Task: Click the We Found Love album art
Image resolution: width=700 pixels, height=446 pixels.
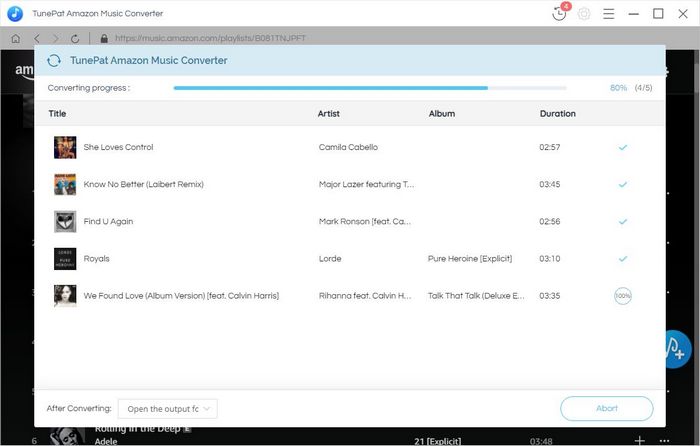Action: click(65, 296)
